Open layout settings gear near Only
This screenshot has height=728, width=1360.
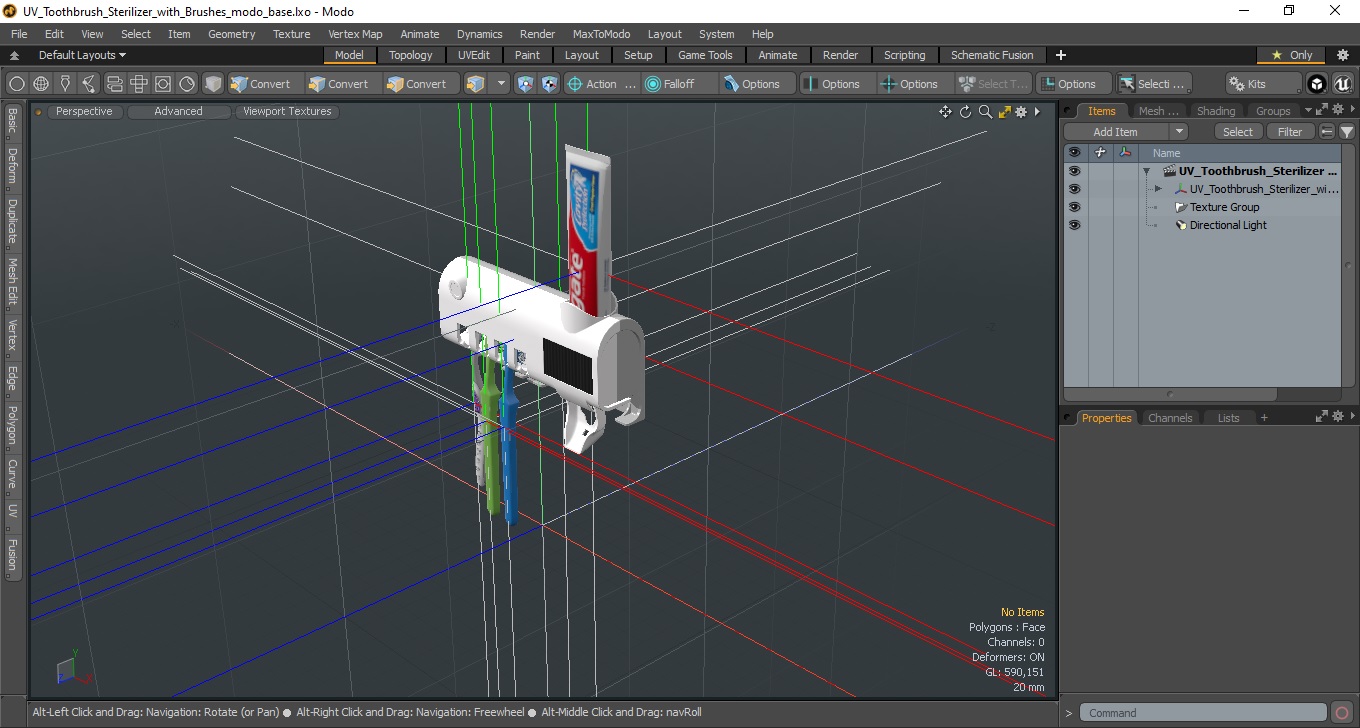[x=1343, y=55]
